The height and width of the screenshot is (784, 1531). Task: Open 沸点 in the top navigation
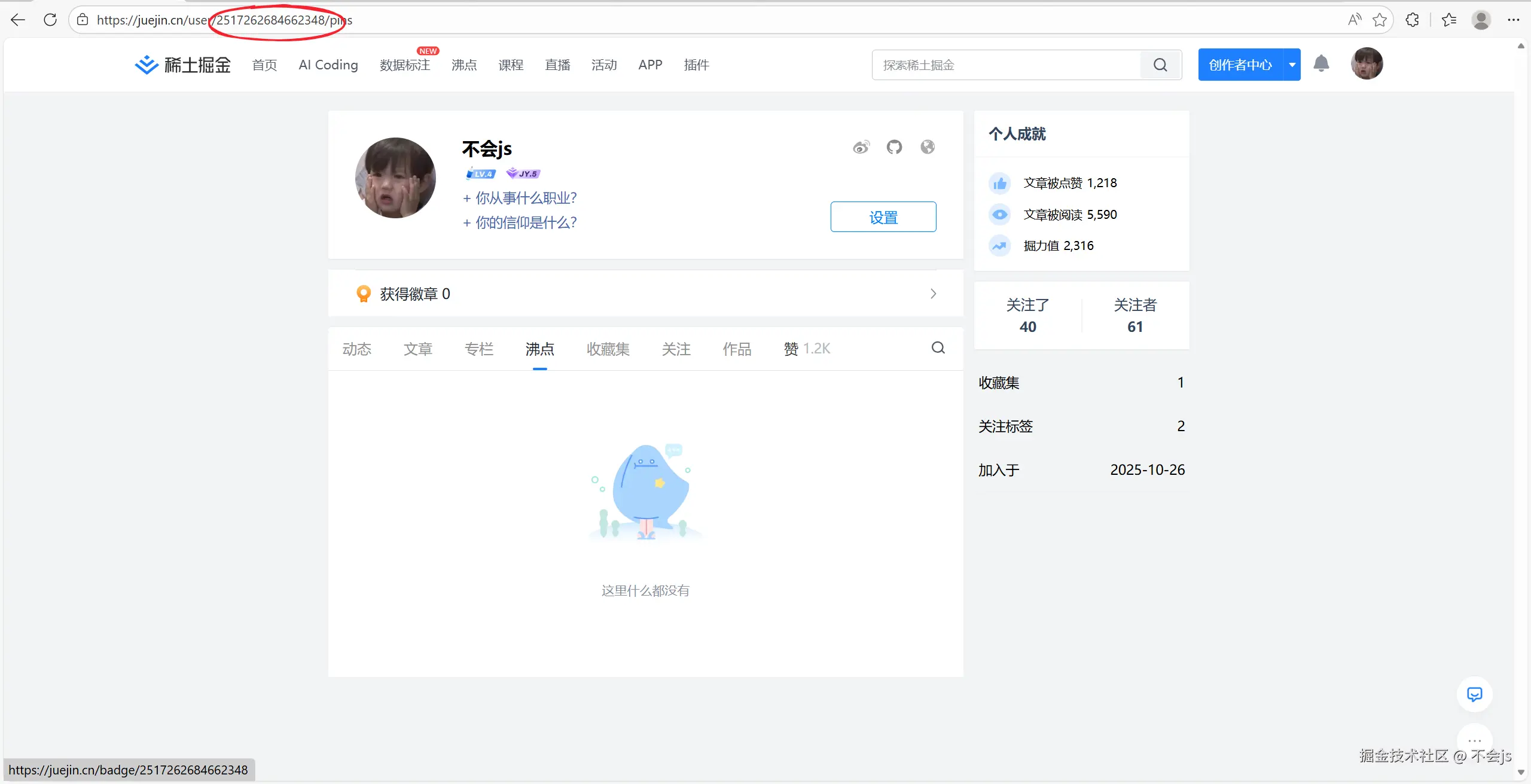[x=464, y=65]
